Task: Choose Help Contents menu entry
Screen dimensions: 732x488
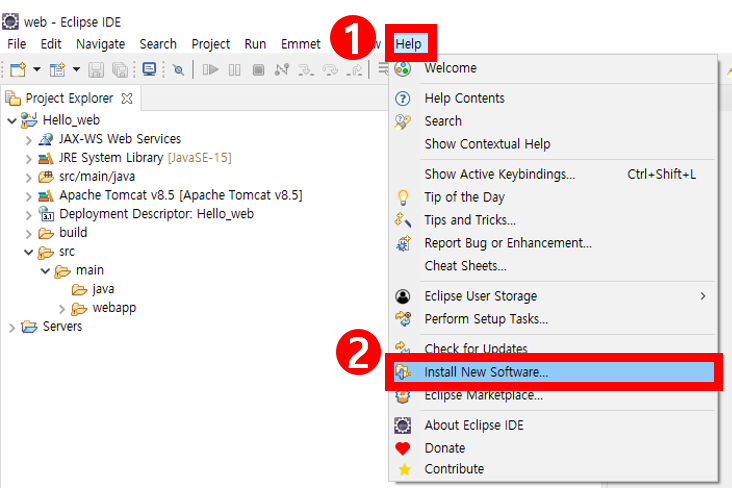Action: pos(553,98)
